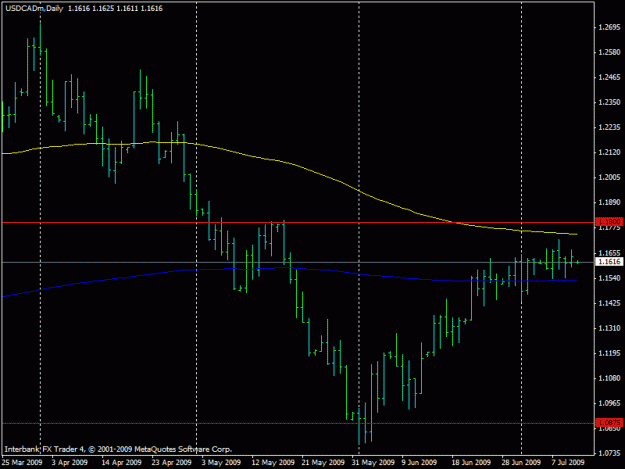The width and height of the screenshot is (625, 469).
Task: Click the 3 Apr 2009 date label
Action: 69,462
